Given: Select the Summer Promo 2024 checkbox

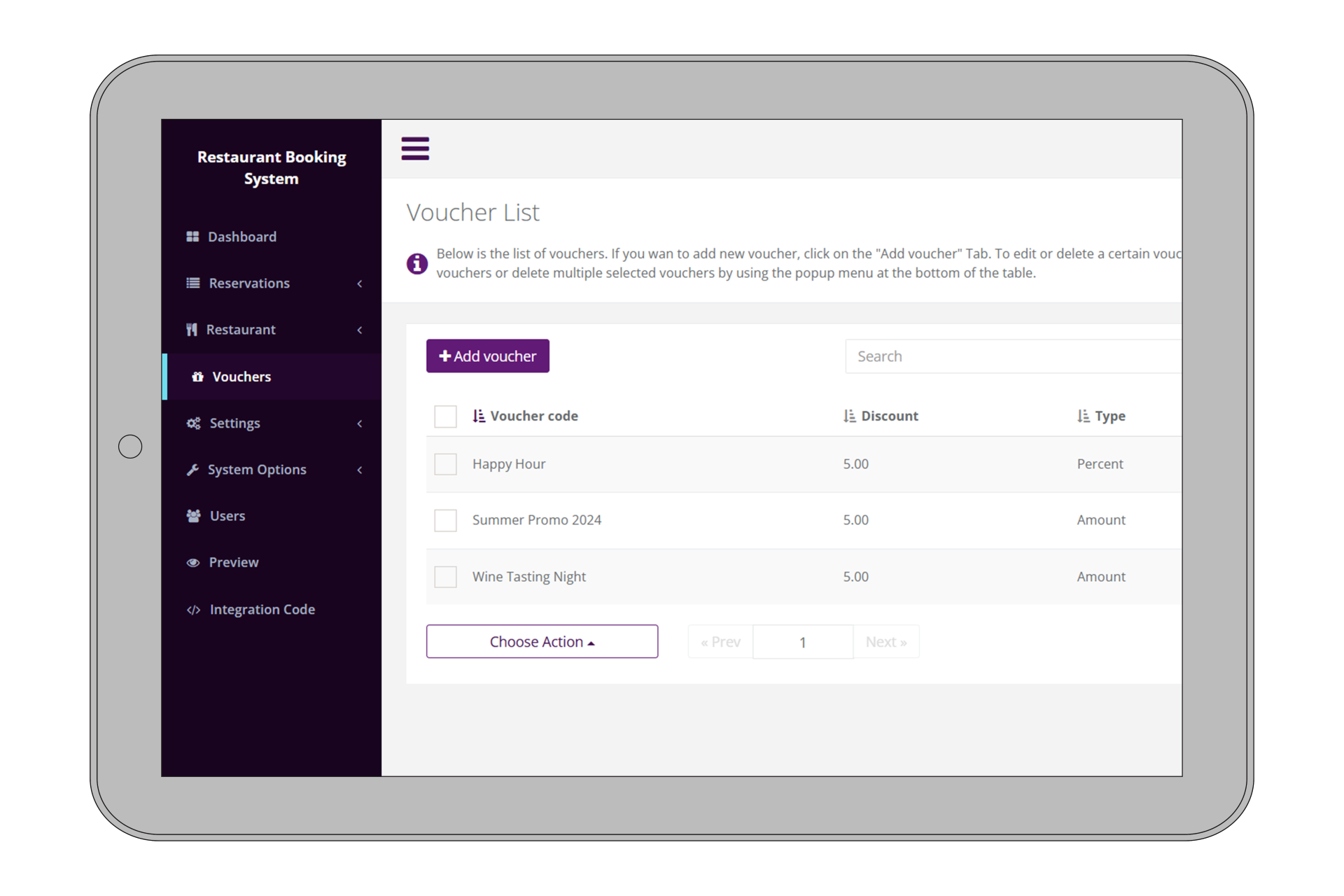Looking at the screenshot, I should pos(445,520).
